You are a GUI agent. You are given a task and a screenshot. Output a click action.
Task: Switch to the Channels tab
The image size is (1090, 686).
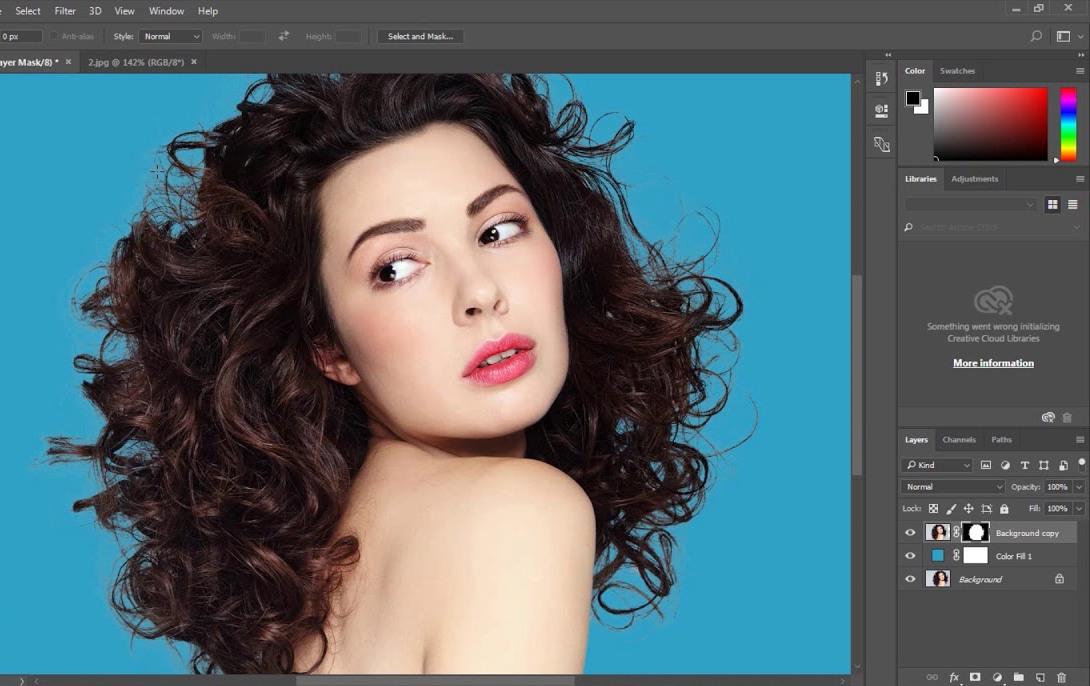[958, 439]
